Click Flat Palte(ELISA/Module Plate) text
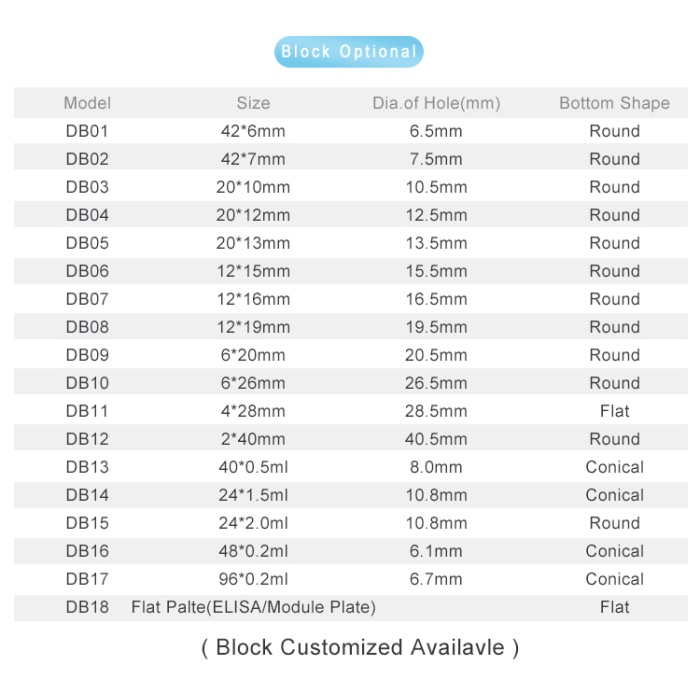Image resolution: width=700 pixels, height=700 pixels. click(253, 607)
